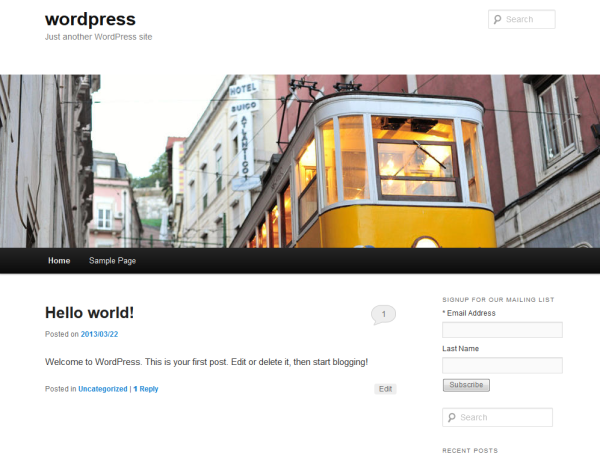Click the sidebar Search field
Viewport: 600px width, 457px height.
[x=497, y=417]
